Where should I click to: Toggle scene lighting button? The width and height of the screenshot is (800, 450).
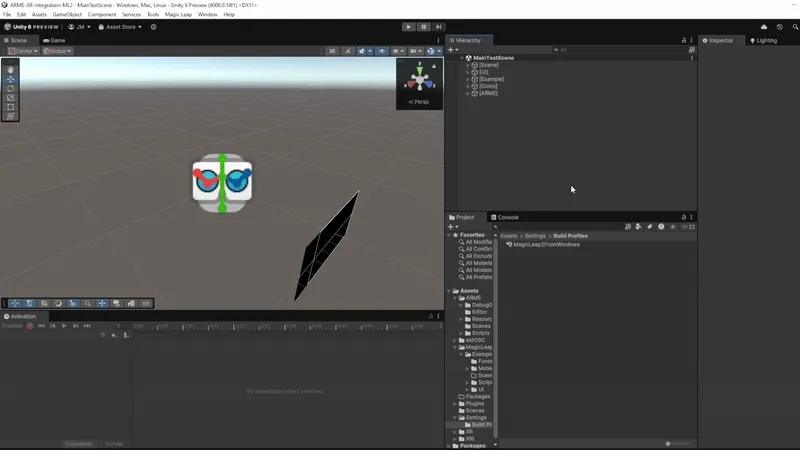click(347, 51)
